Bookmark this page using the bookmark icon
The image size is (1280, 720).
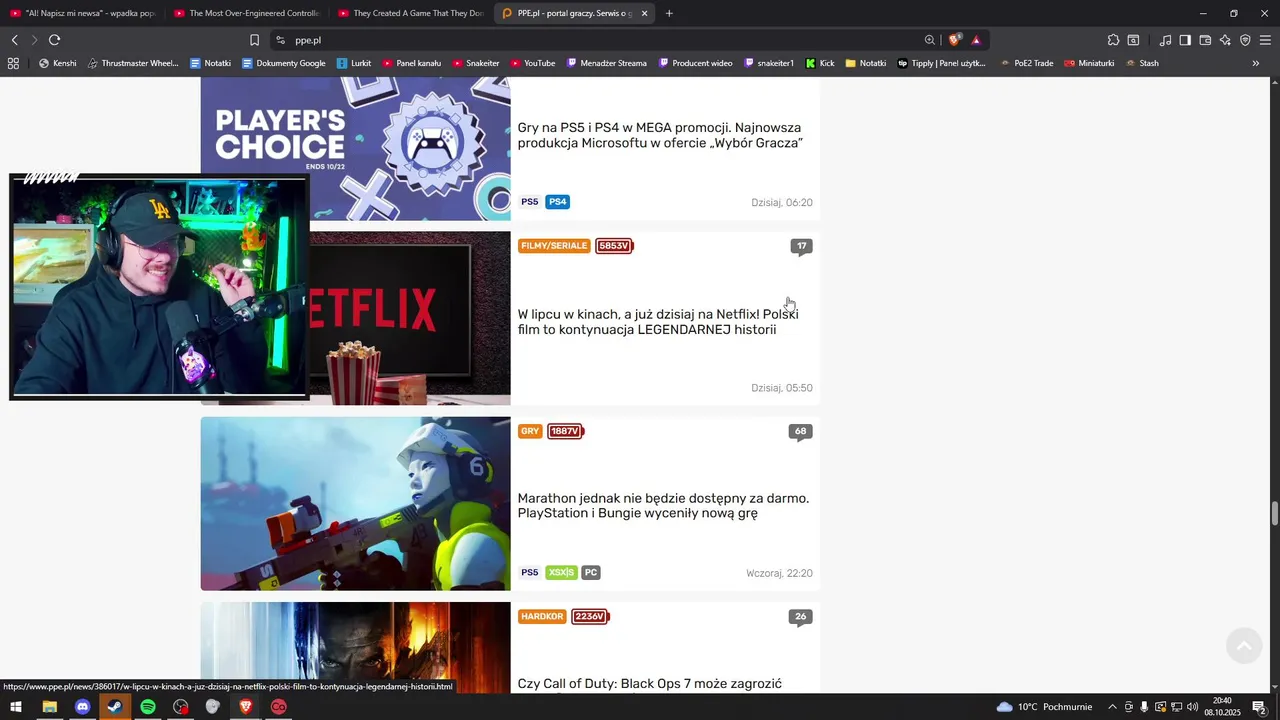click(x=254, y=40)
